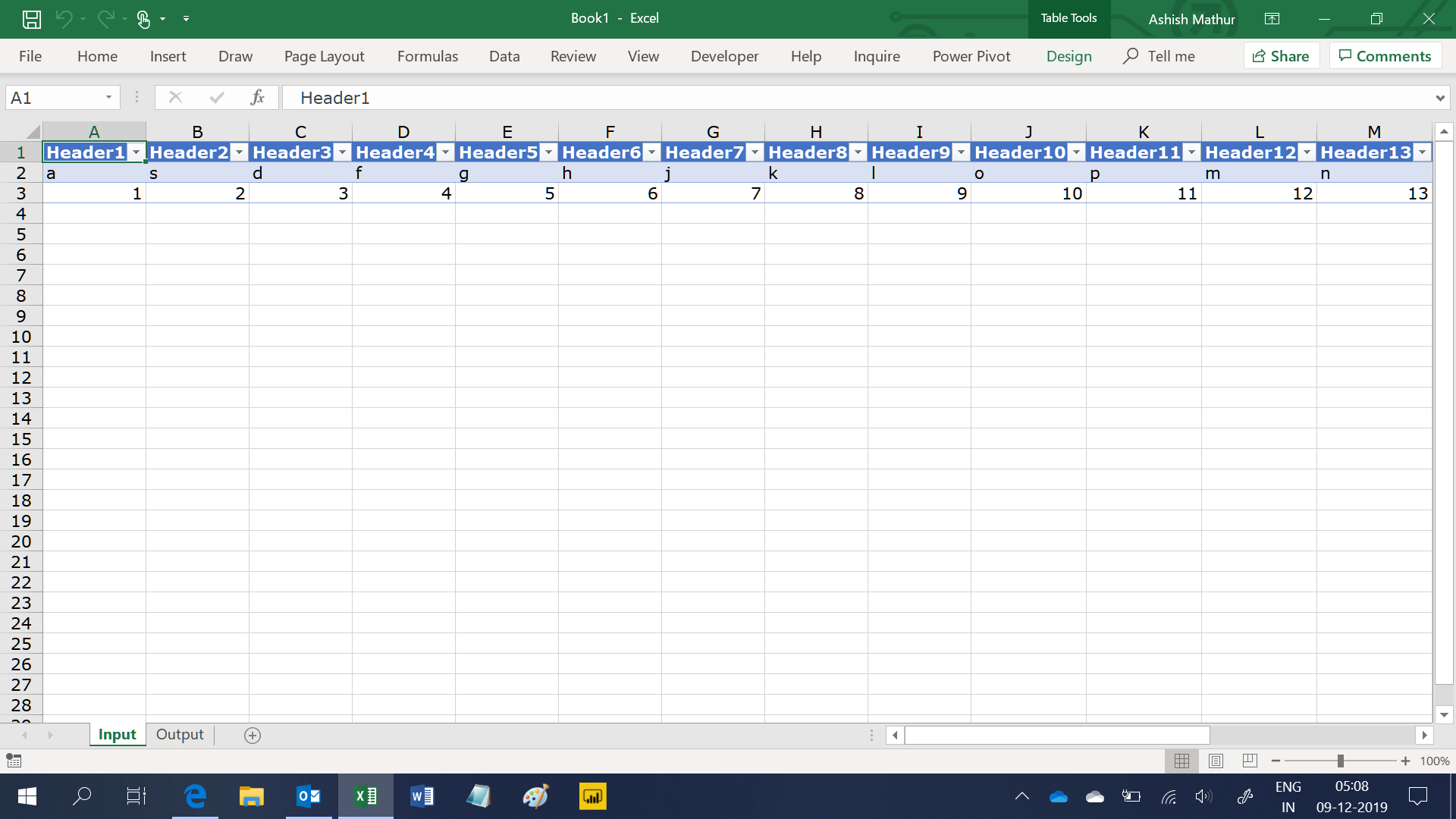The height and width of the screenshot is (819, 1456).
Task: Click the Enter checkmark in formula bar
Action: [x=217, y=97]
